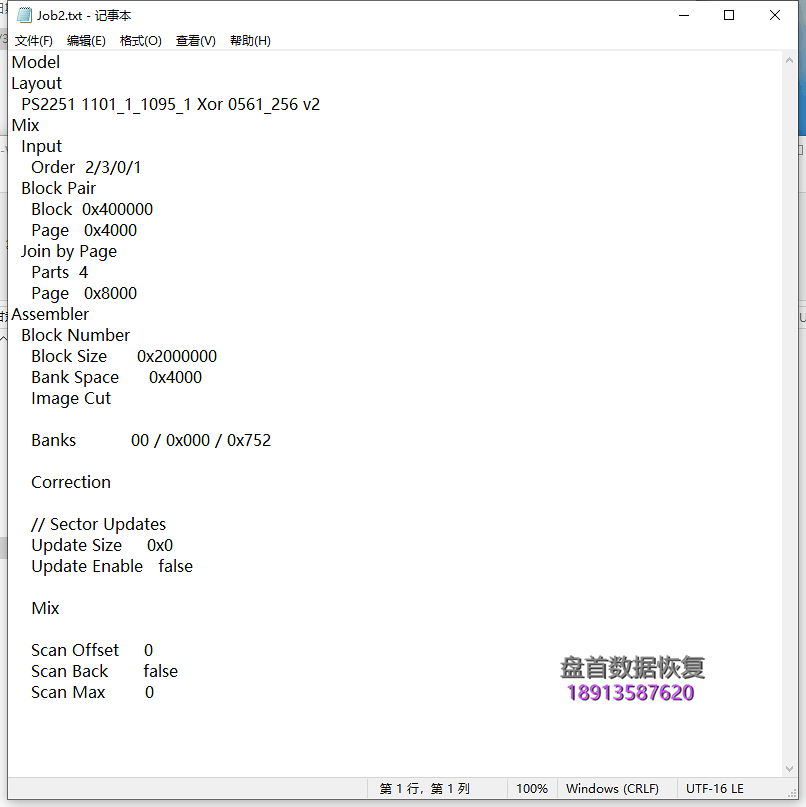
Task: Close the Job2.txt Notepad window
Action: tap(775, 16)
